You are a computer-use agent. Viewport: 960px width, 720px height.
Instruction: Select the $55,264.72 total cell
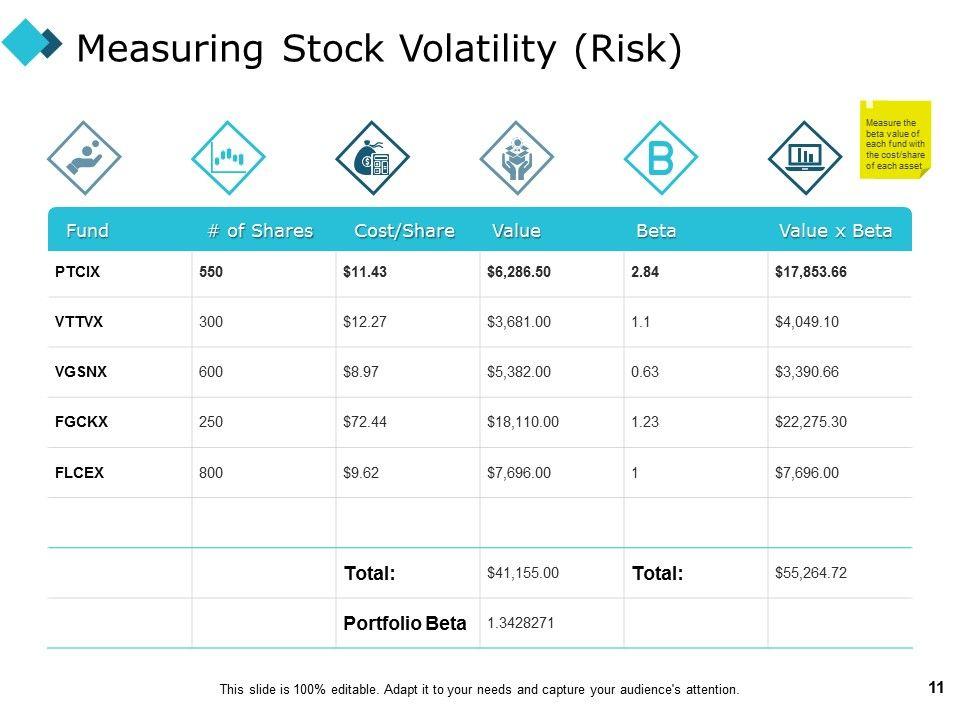811,573
